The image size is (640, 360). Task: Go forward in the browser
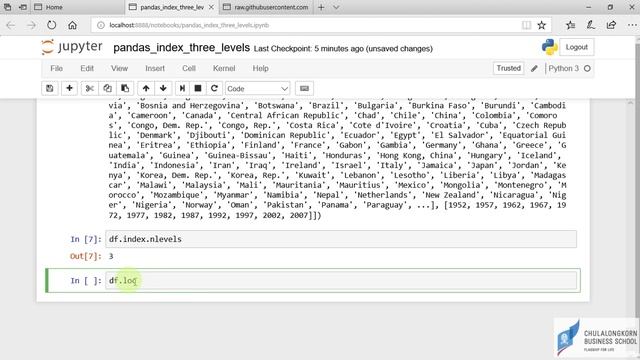tap(31, 25)
